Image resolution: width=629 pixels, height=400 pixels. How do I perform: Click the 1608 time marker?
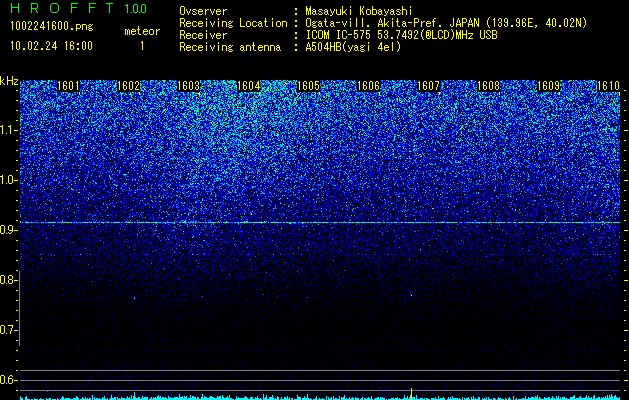[488, 86]
